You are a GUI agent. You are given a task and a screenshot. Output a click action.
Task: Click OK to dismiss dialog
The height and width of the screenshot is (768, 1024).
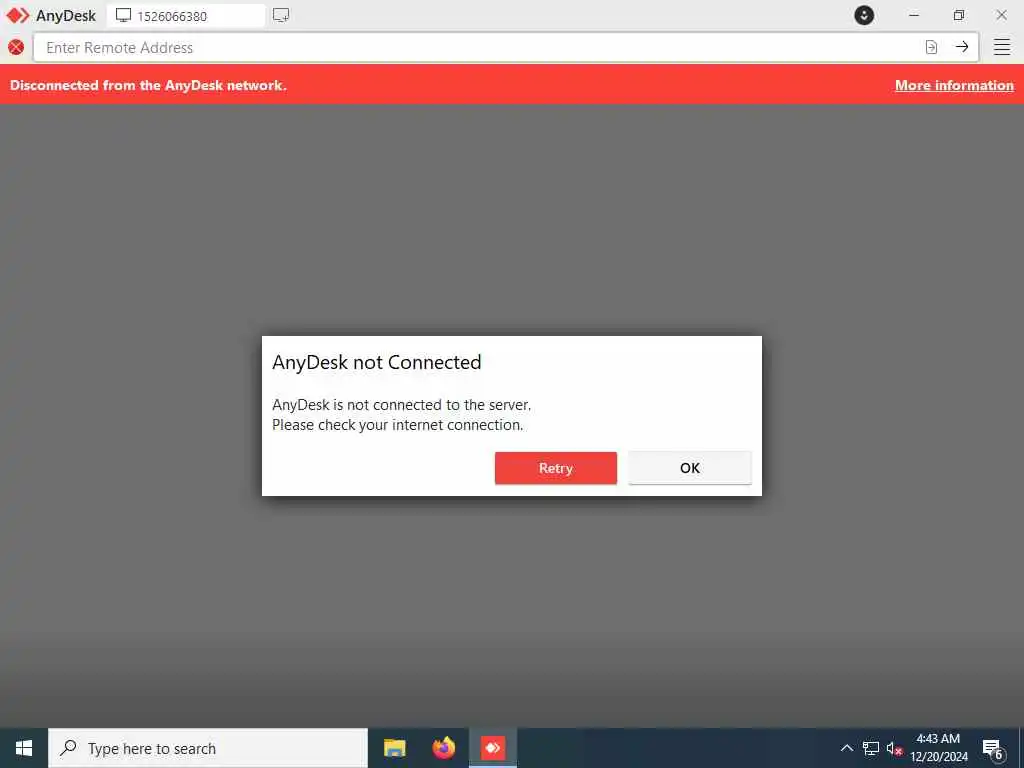tap(690, 468)
